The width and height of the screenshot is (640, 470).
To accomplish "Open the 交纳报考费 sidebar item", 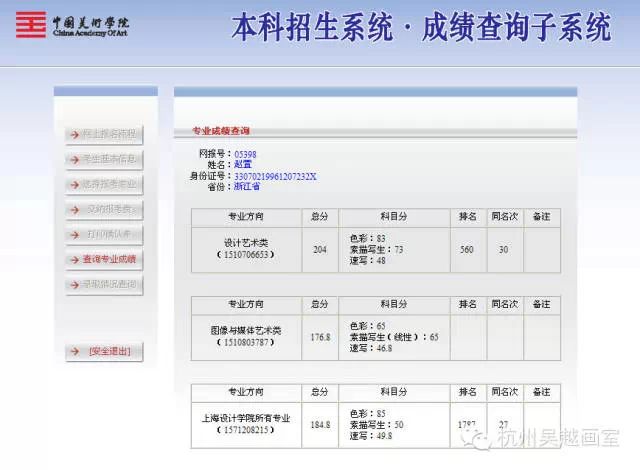I will pos(104,210).
